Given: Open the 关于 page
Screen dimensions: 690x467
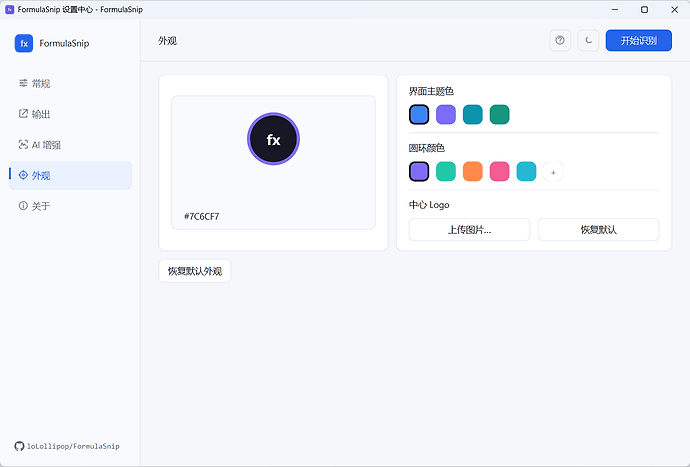Looking at the screenshot, I should (x=70, y=206).
